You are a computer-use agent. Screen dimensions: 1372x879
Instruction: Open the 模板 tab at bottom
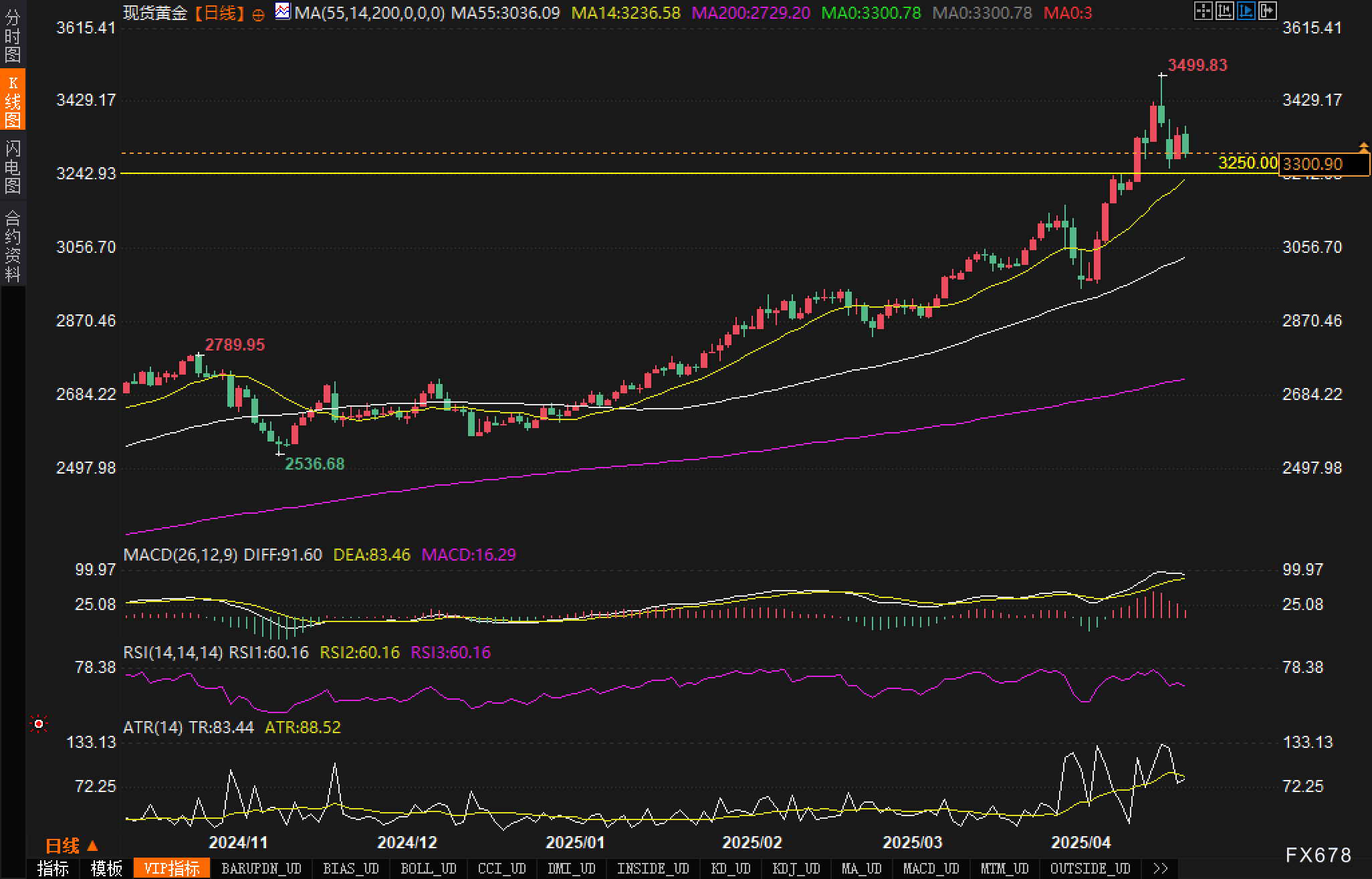click(x=106, y=868)
